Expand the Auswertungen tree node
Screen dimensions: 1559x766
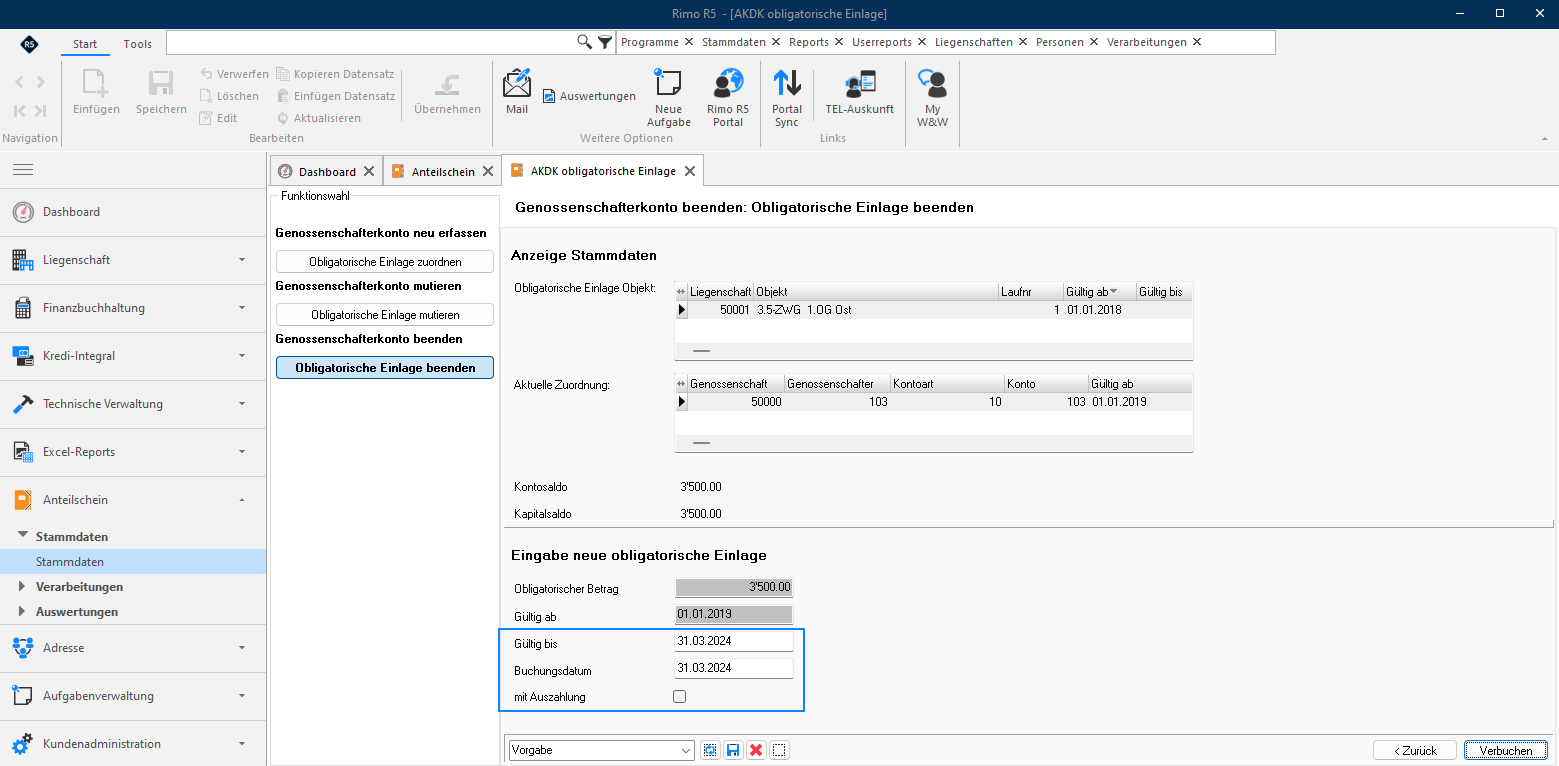22,612
